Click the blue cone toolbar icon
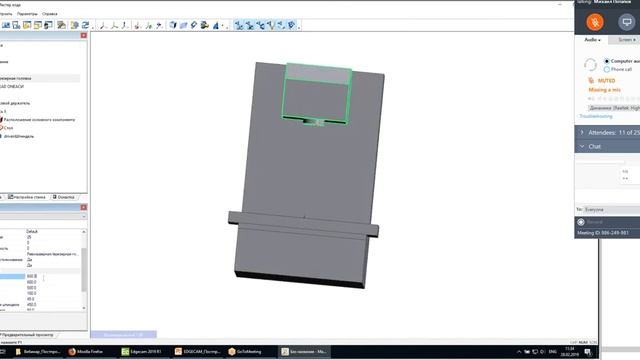This screenshot has height=360, width=640. coord(216,26)
